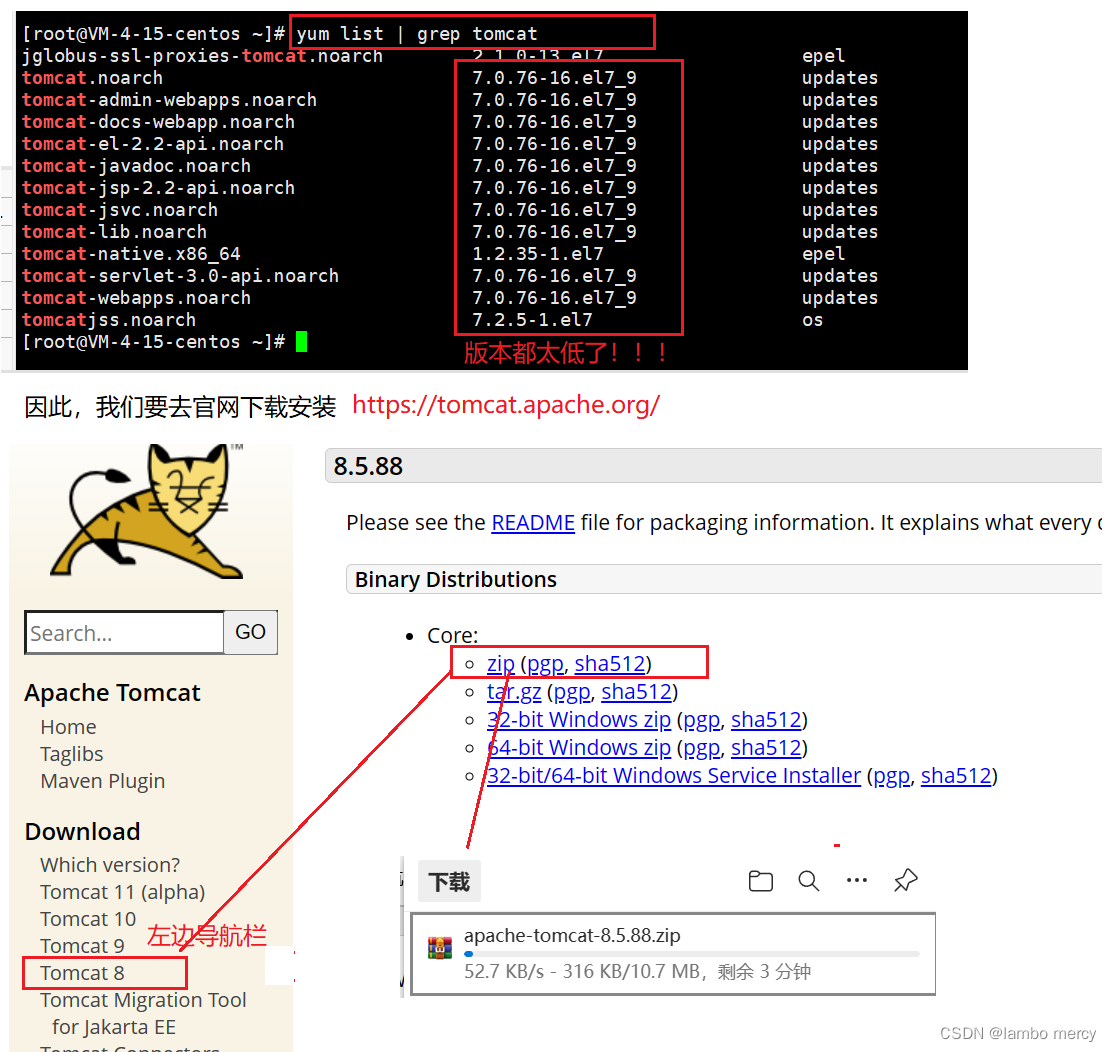Click the terminal cursor at the prompt
The height and width of the screenshot is (1052, 1112).
pos(301,342)
